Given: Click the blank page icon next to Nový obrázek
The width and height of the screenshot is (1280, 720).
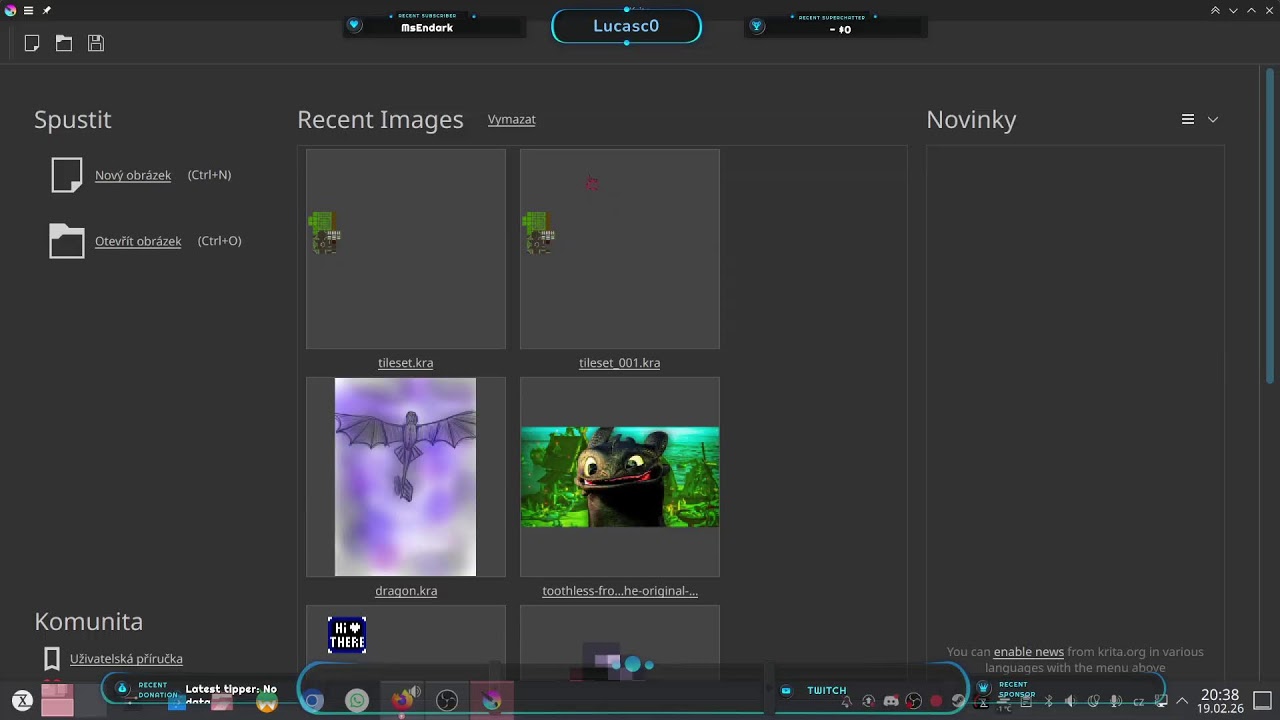Looking at the screenshot, I should 67,175.
